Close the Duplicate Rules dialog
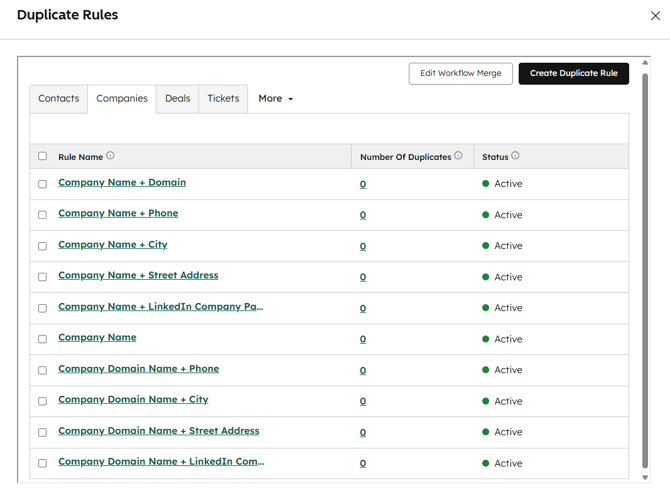 click(x=655, y=16)
